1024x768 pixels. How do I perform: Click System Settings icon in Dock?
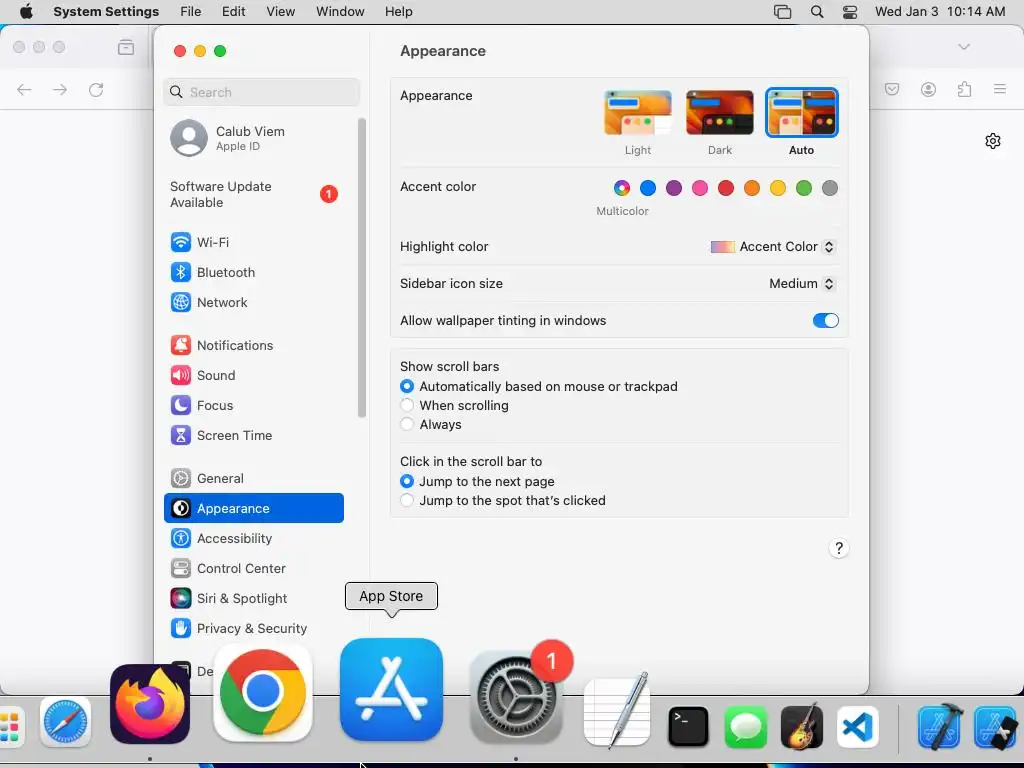coord(516,697)
